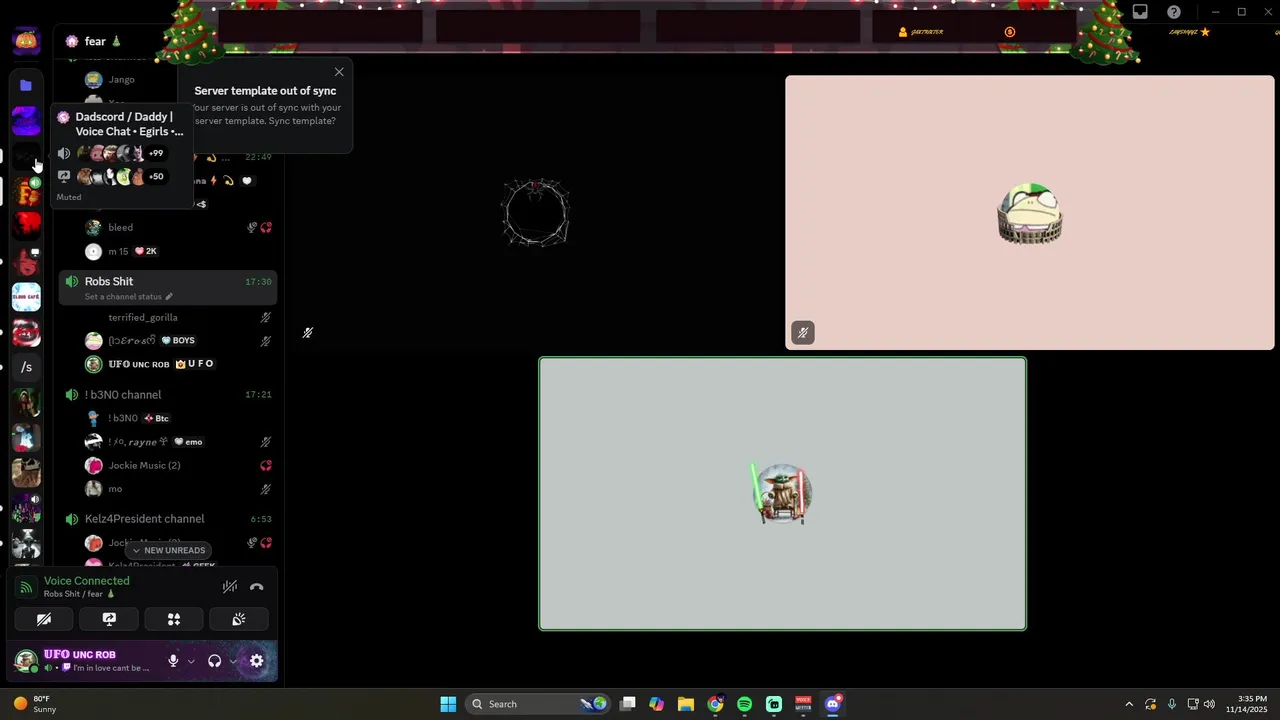
Task: Open the weather widget 80°F Sunny
Action: pyautogui.click(x=36, y=704)
